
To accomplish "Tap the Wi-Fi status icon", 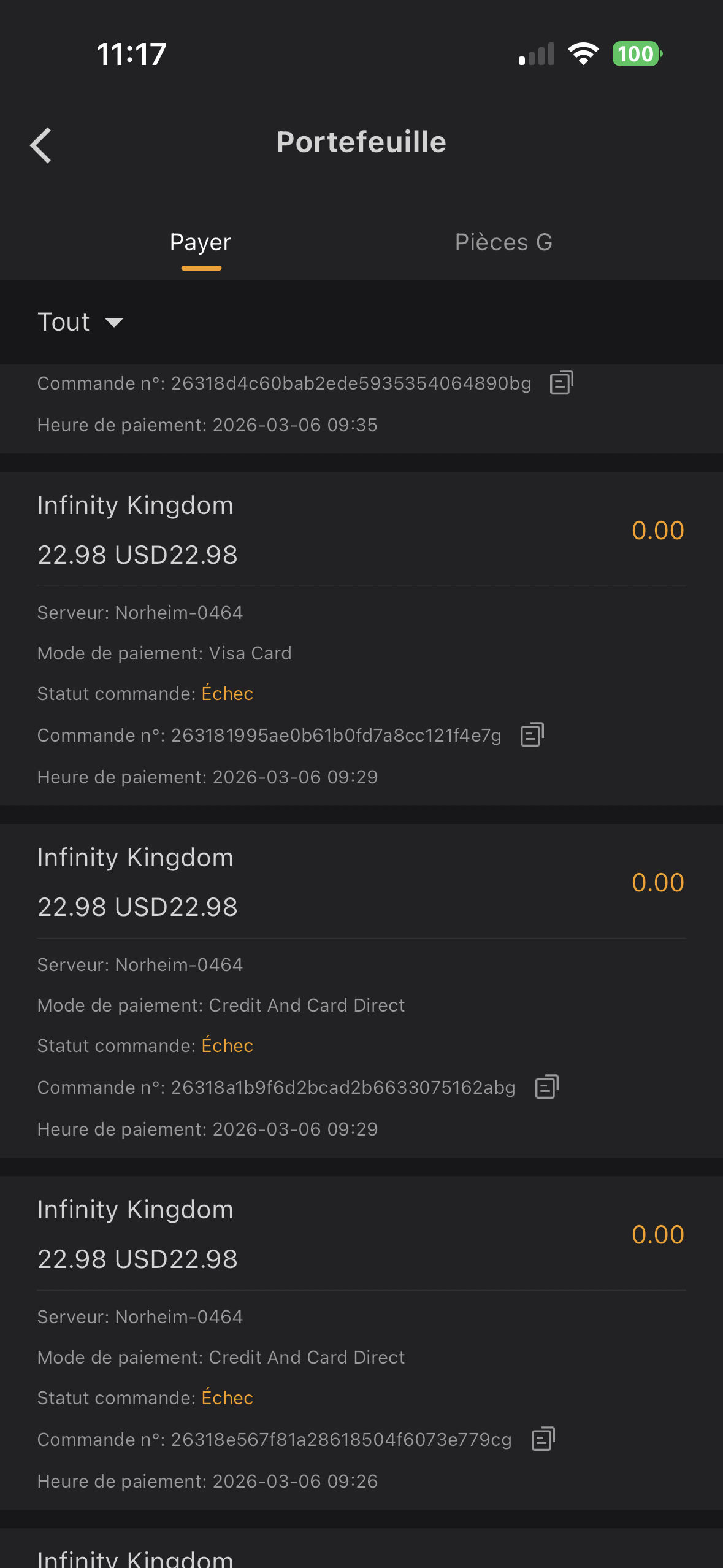I will pyautogui.click(x=583, y=54).
